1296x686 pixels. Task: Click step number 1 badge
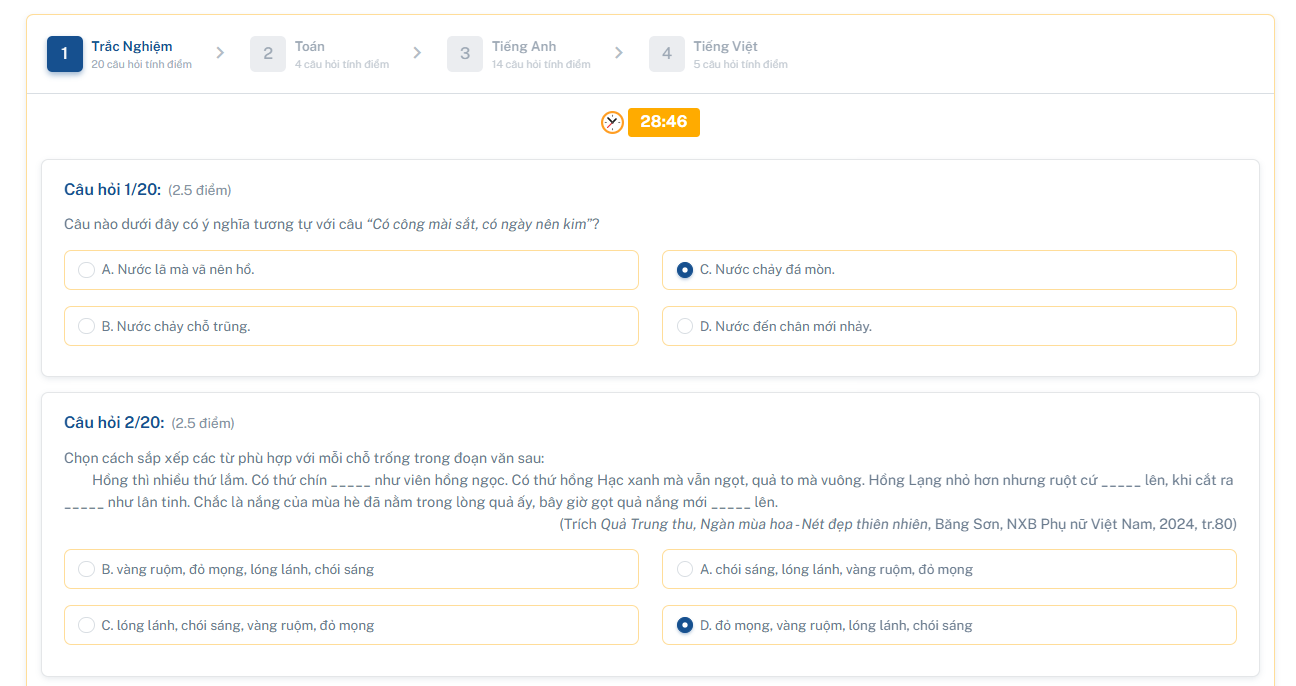tap(65, 54)
